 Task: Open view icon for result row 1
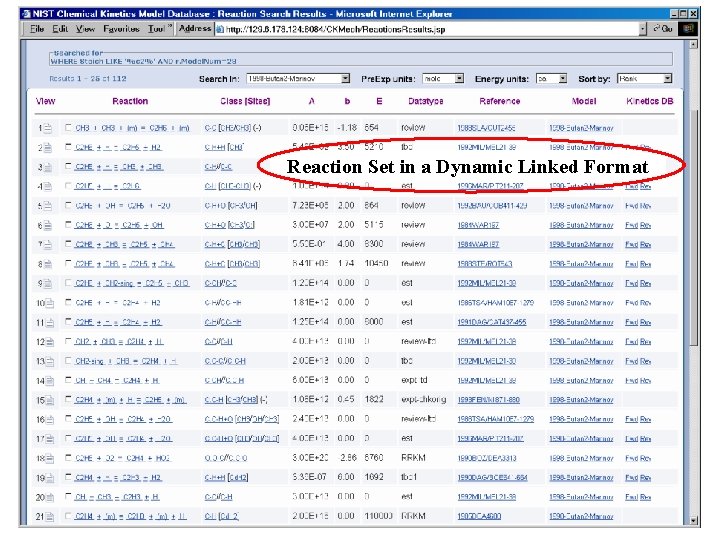(x=48, y=128)
